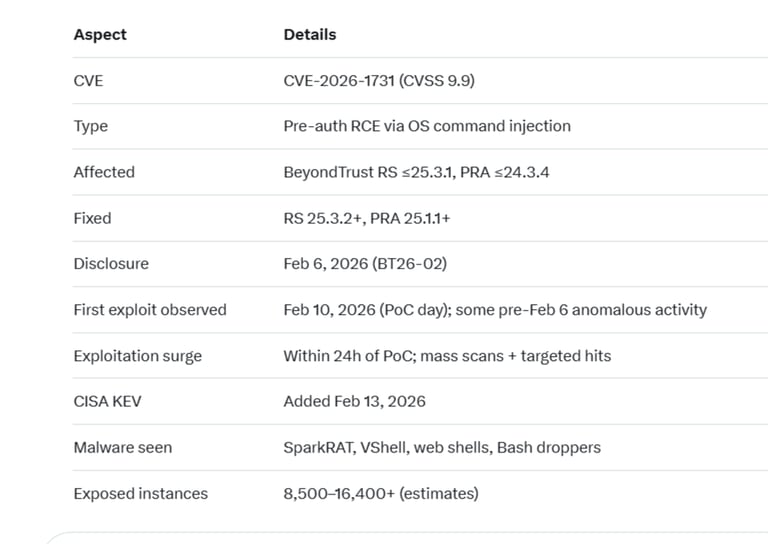768x544 pixels.
Task: Click "Pre-auth RCE via OS command injection" text
Action: (427, 126)
